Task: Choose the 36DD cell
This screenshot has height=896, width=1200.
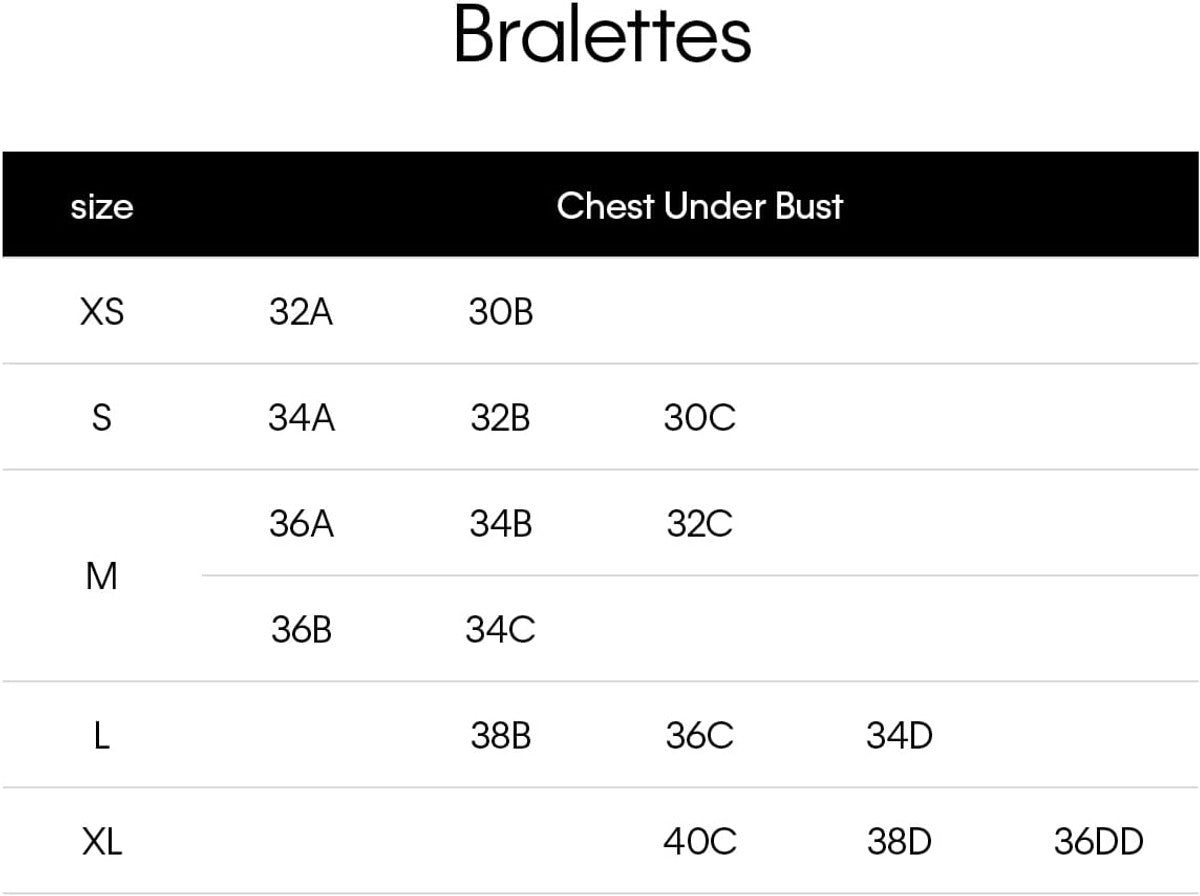Action: (1098, 842)
